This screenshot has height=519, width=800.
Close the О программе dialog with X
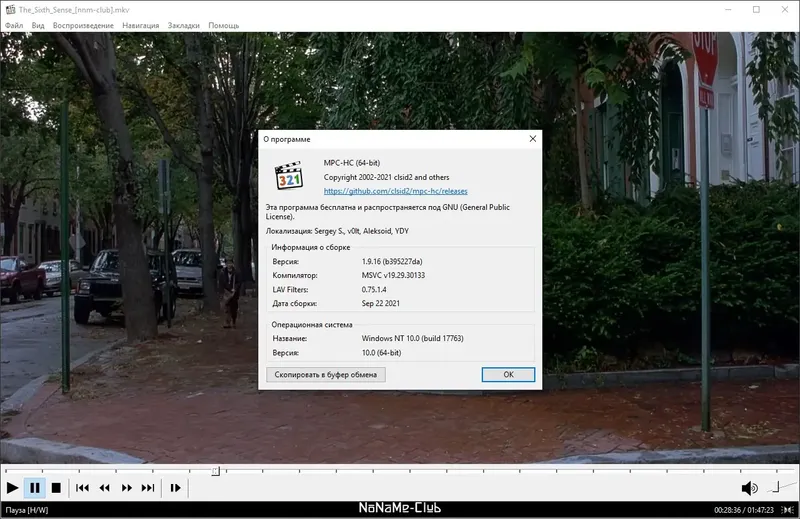click(533, 139)
